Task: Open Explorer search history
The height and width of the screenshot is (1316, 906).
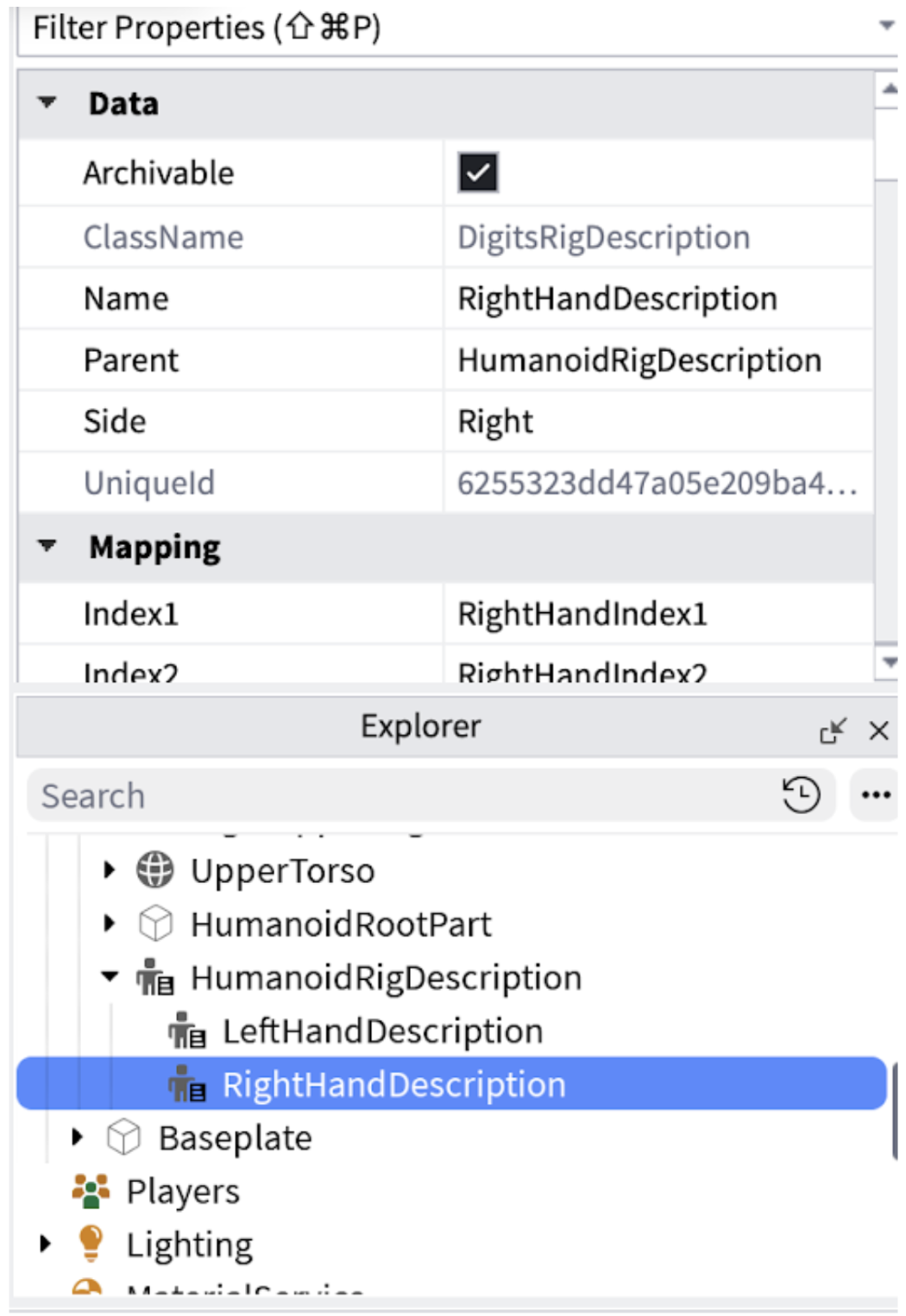Action: (x=801, y=794)
